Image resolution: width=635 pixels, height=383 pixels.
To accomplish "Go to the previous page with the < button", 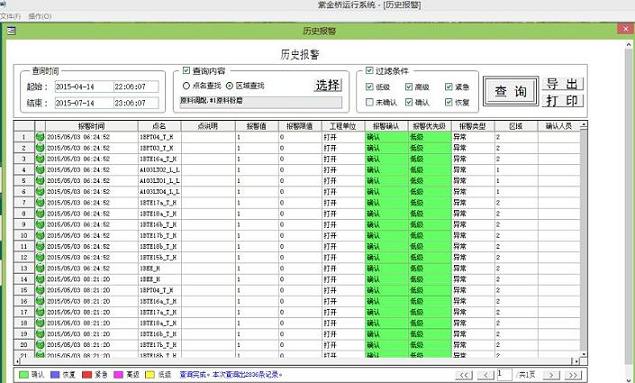I will point(486,375).
